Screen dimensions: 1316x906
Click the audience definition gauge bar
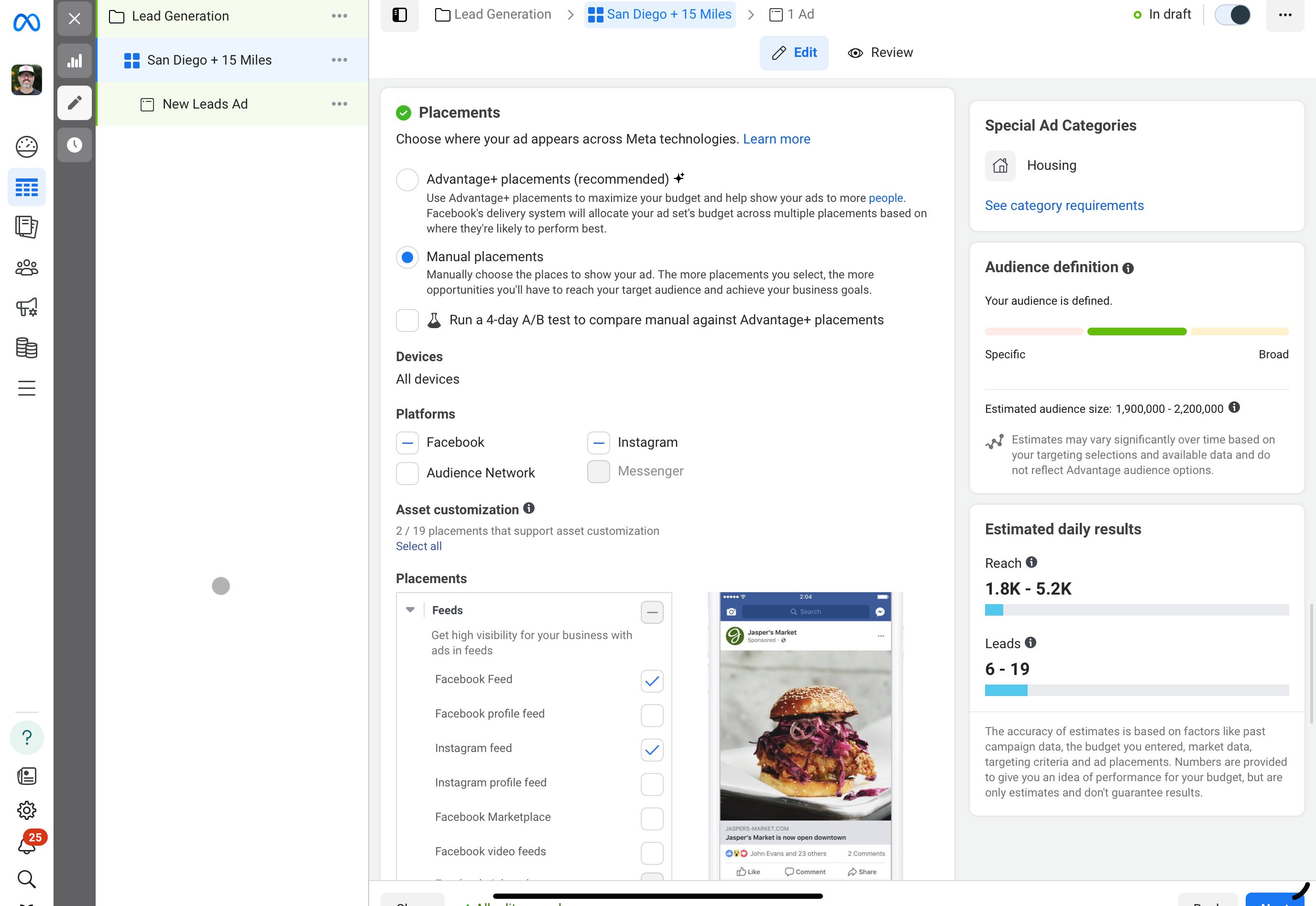1136,331
